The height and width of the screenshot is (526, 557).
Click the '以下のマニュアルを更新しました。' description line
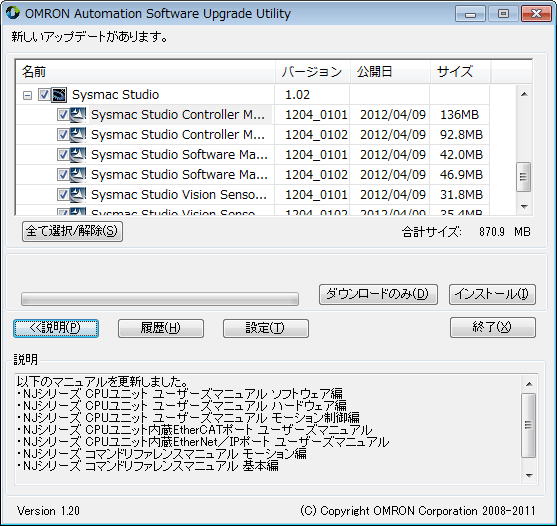click(103, 382)
